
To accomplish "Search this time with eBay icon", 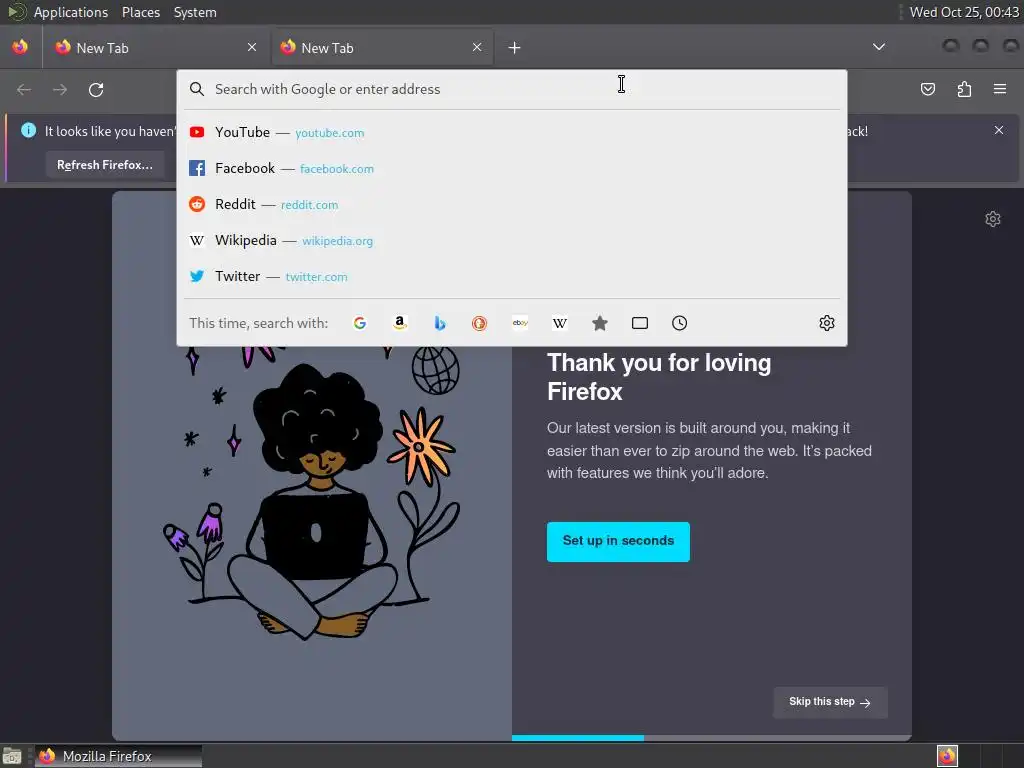I will [x=520, y=323].
